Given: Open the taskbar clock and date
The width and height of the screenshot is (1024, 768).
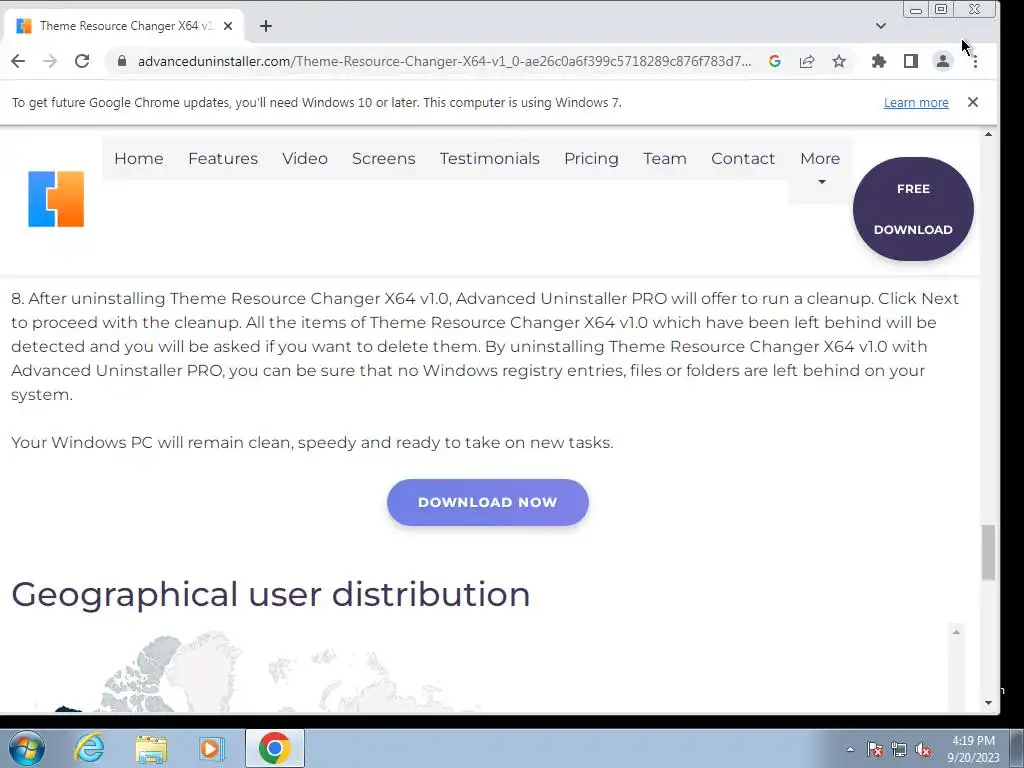Looking at the screenshot, I should click(973, 749).
